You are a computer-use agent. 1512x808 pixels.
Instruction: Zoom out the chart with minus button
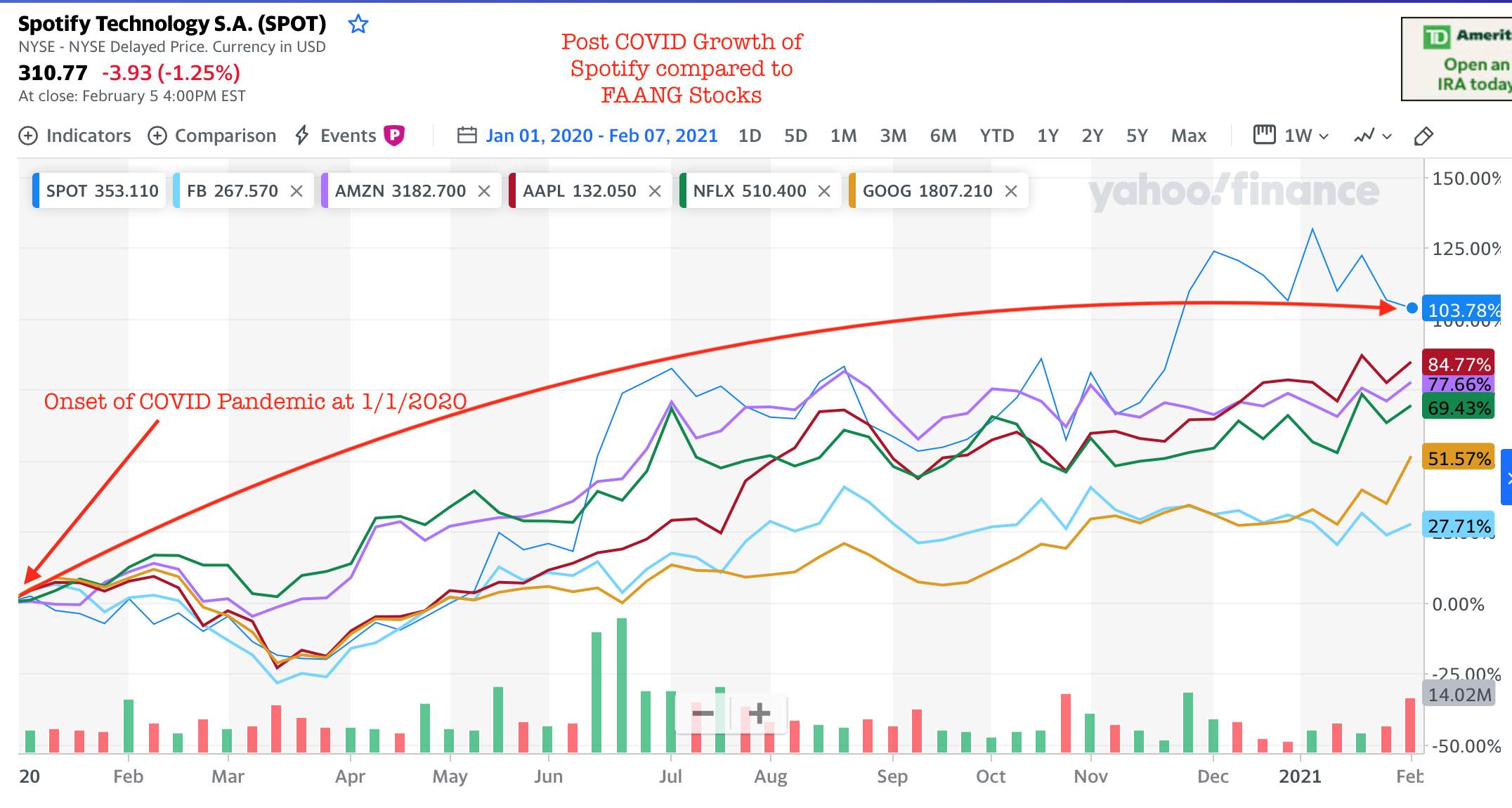703,714
